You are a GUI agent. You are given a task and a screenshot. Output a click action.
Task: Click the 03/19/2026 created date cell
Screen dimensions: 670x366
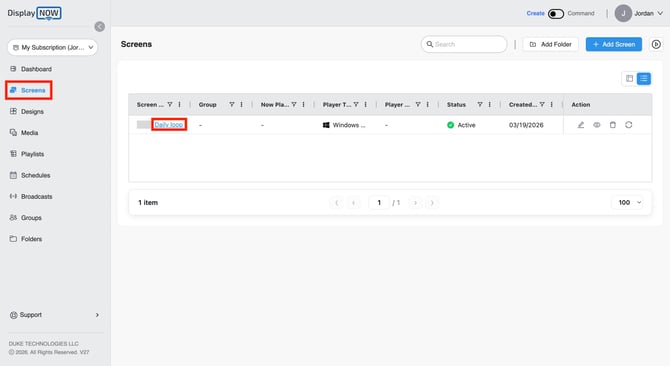pos(526,125)
